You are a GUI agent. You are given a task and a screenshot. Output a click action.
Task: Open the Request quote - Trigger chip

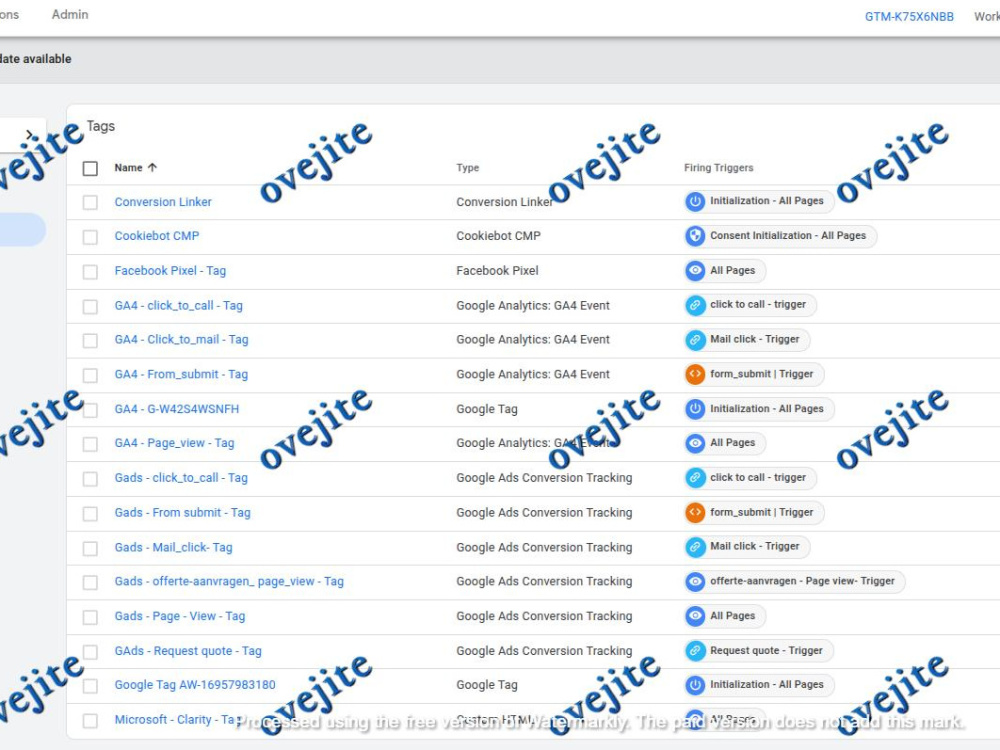coord(759,651)
